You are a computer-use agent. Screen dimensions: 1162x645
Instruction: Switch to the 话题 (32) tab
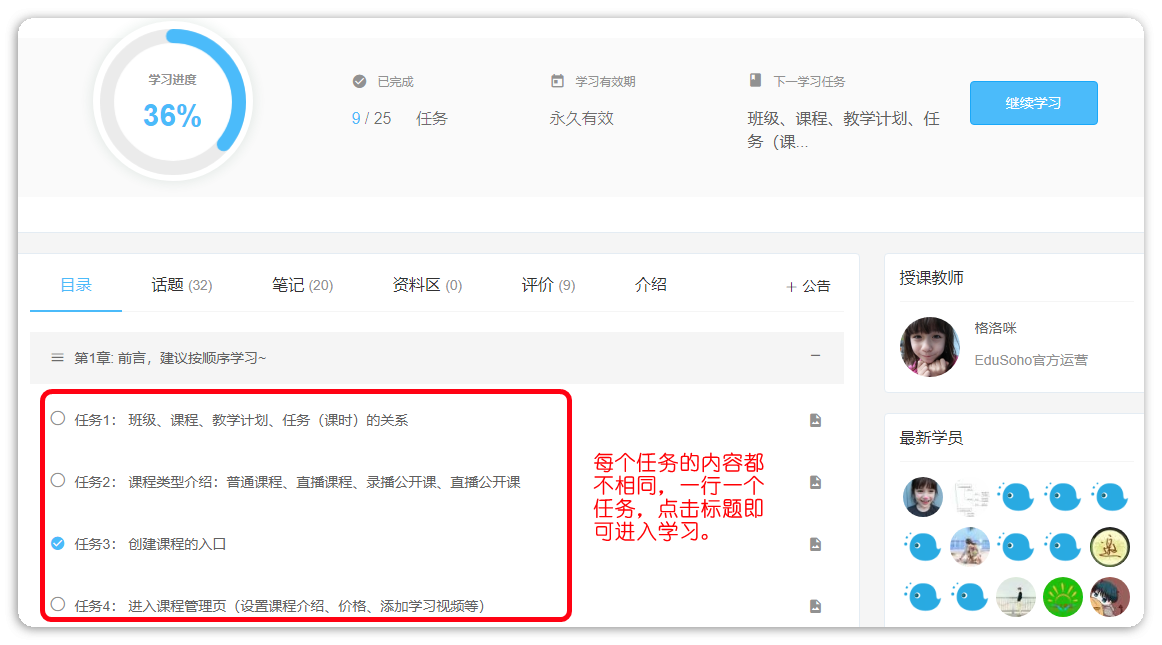(181, 285)
